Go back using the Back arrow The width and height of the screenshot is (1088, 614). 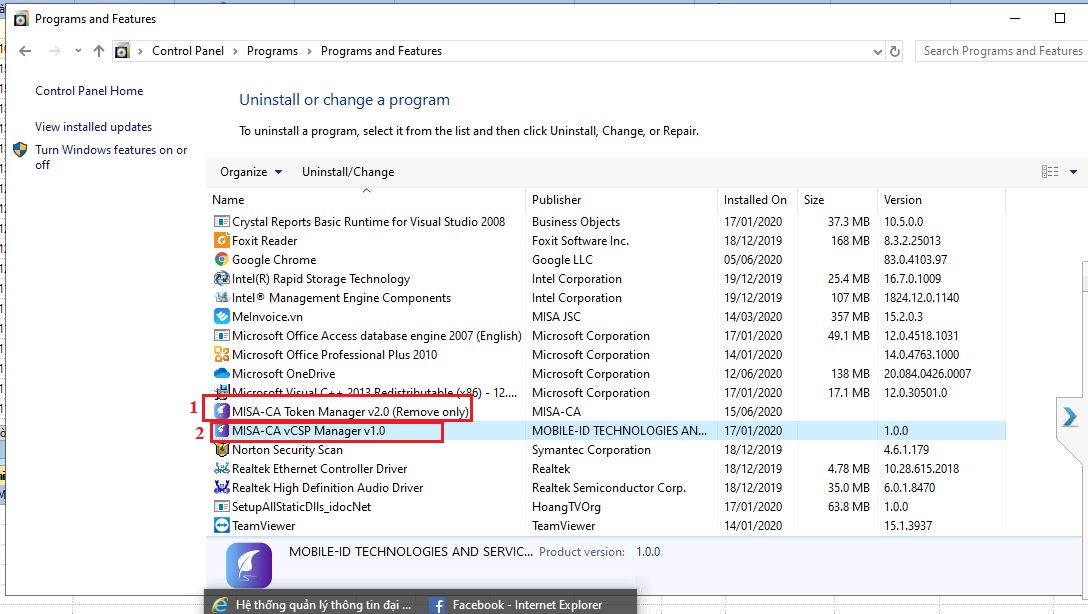click(x=25, y=51)
